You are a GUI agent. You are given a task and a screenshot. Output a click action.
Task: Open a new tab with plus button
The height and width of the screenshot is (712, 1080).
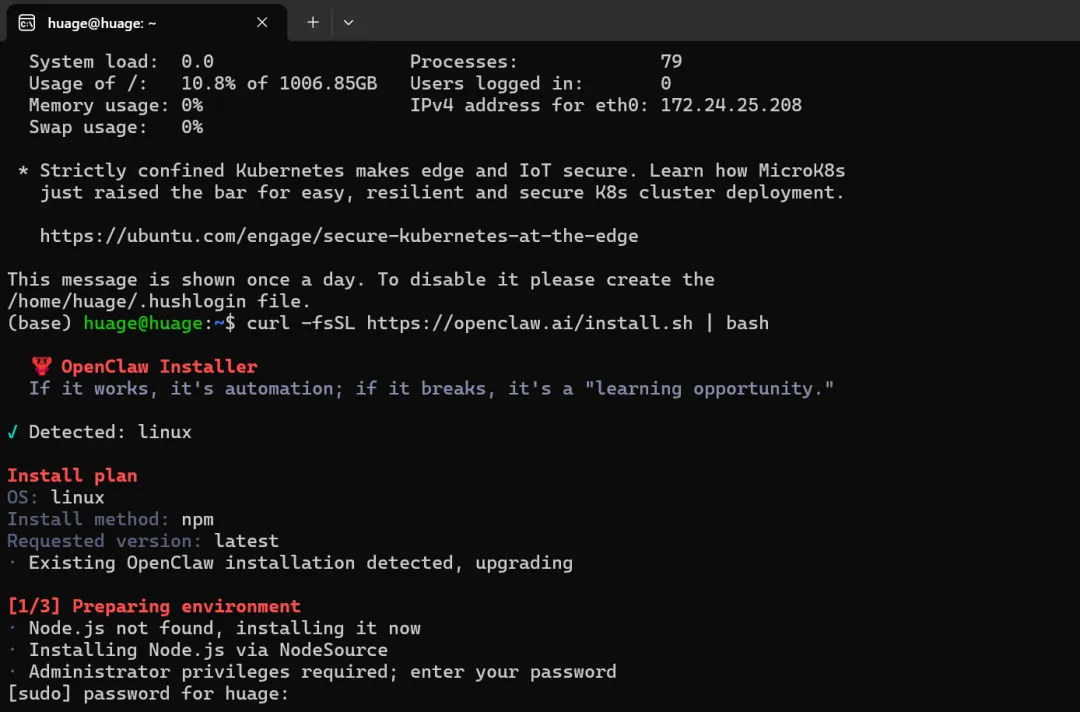coord(313,22)
